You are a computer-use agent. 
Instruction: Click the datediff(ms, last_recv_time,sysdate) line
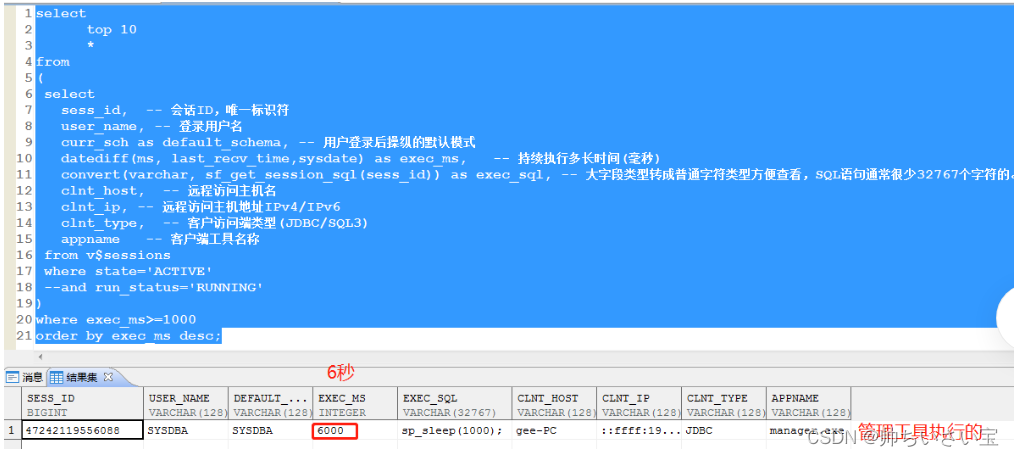(360, 158)
